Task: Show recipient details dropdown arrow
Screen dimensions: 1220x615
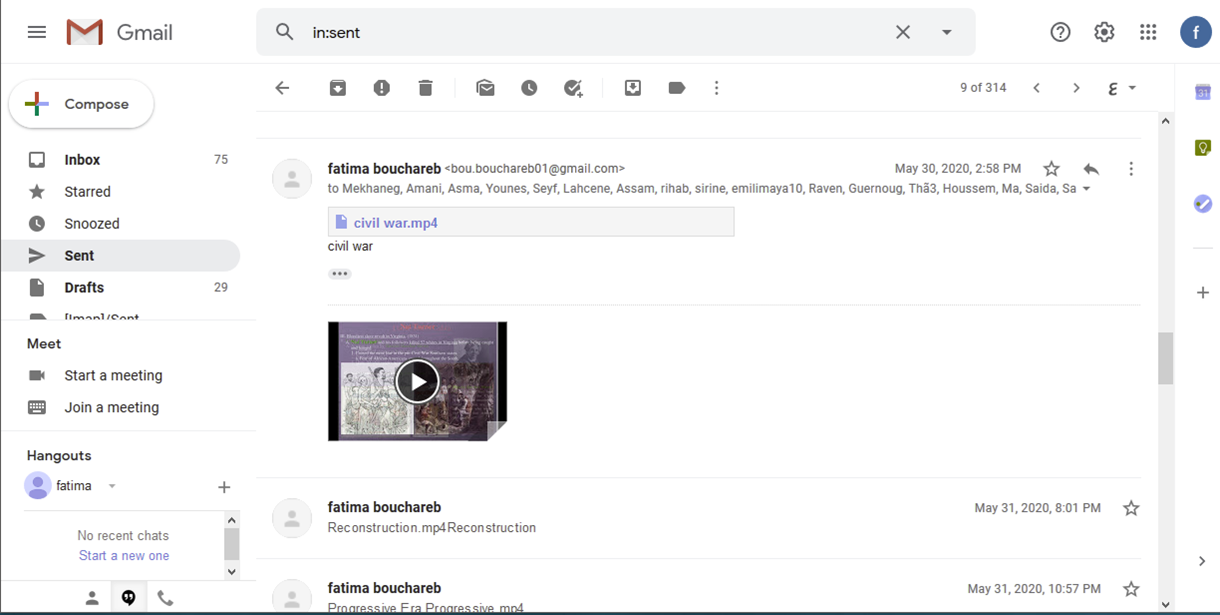Action: pyautogui.click(x=1086, y=189)
